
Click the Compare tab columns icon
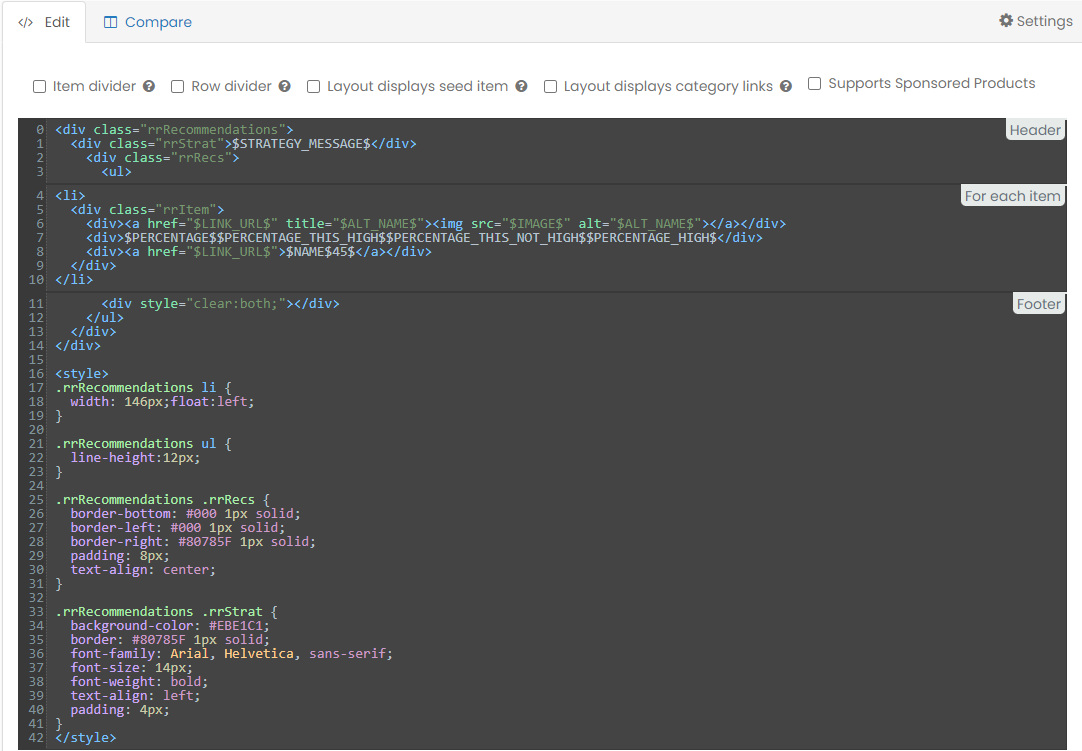pyautogui.click(x=110, y=22)
